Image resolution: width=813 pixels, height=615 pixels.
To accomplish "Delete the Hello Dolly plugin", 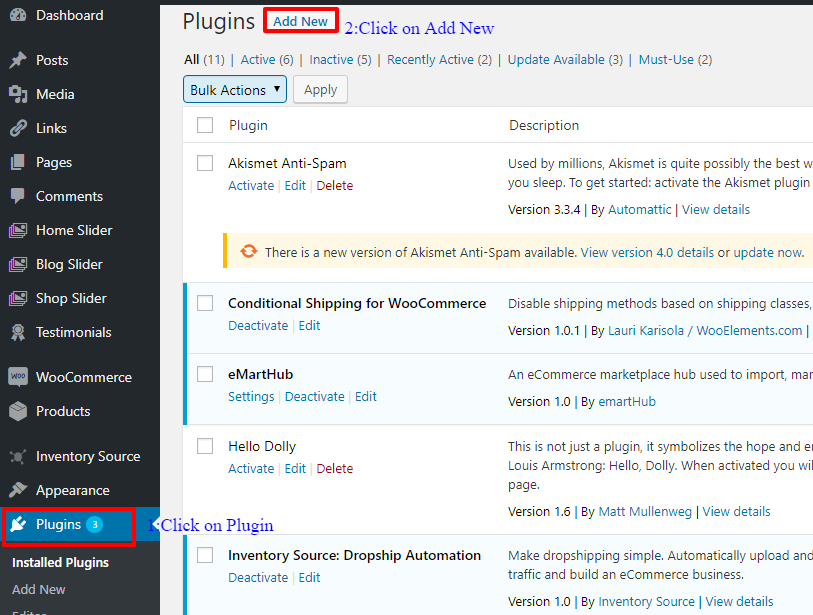I will tap(334, 469).
